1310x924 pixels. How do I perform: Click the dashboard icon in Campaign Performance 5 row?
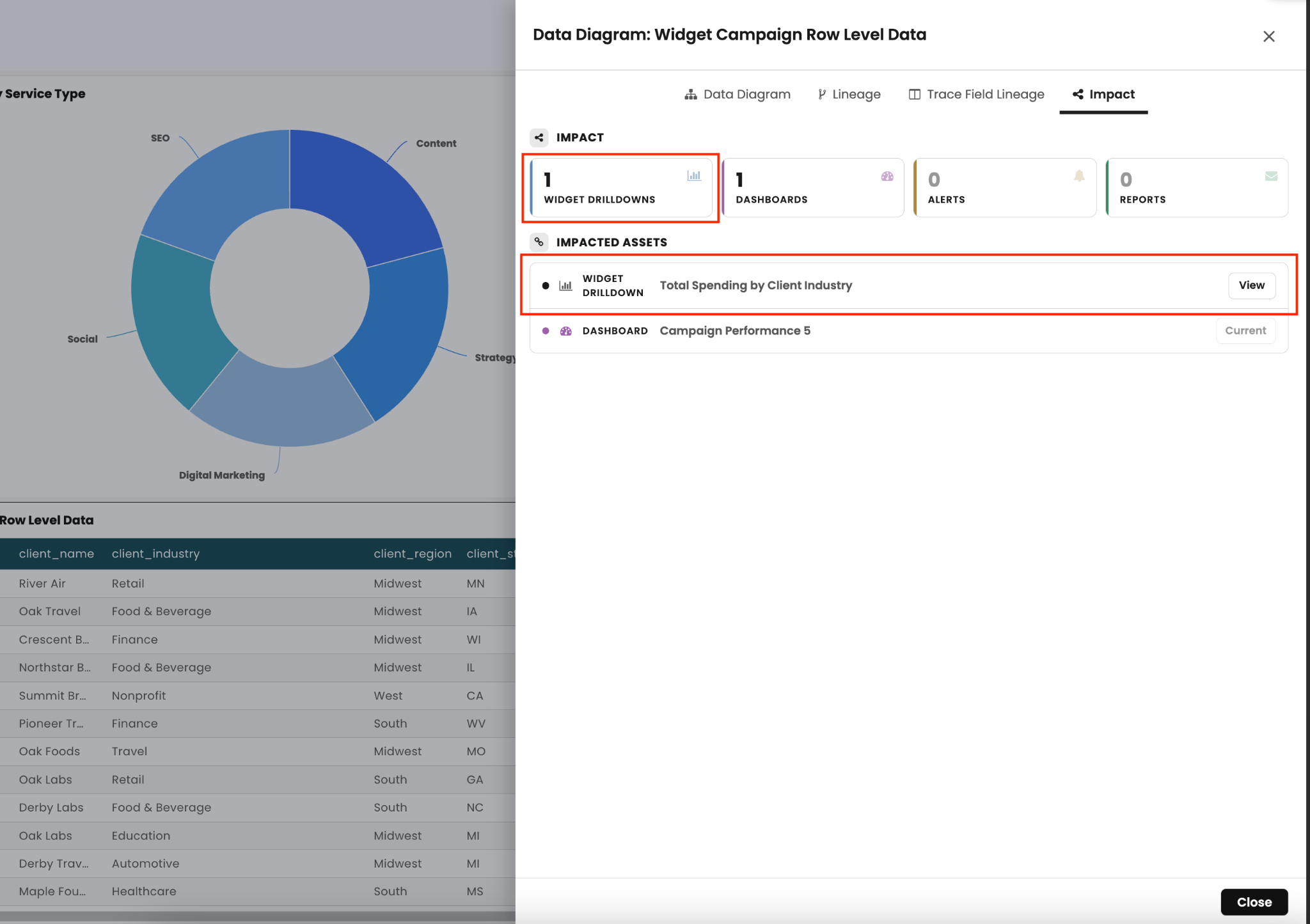pos(565,331)
